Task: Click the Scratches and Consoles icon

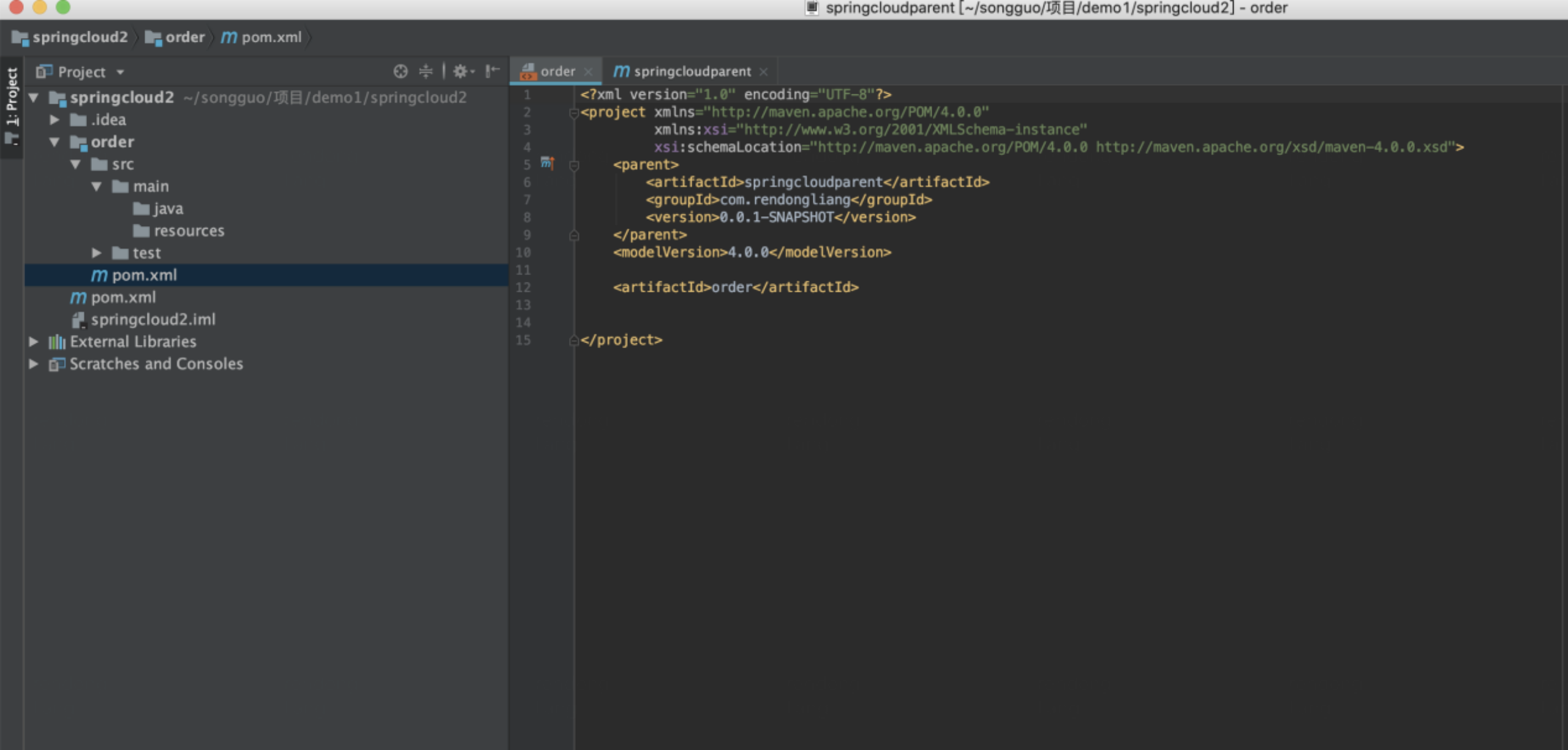Action: click(57, 364)
